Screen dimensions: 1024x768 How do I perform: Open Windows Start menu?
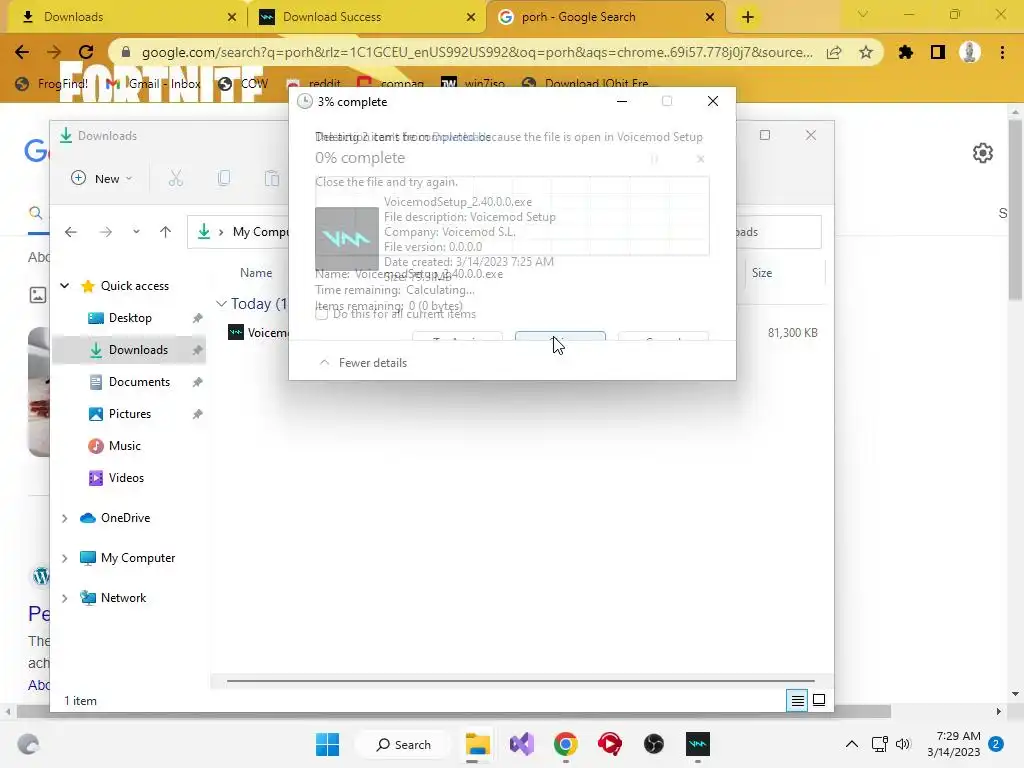coord(327,744)
